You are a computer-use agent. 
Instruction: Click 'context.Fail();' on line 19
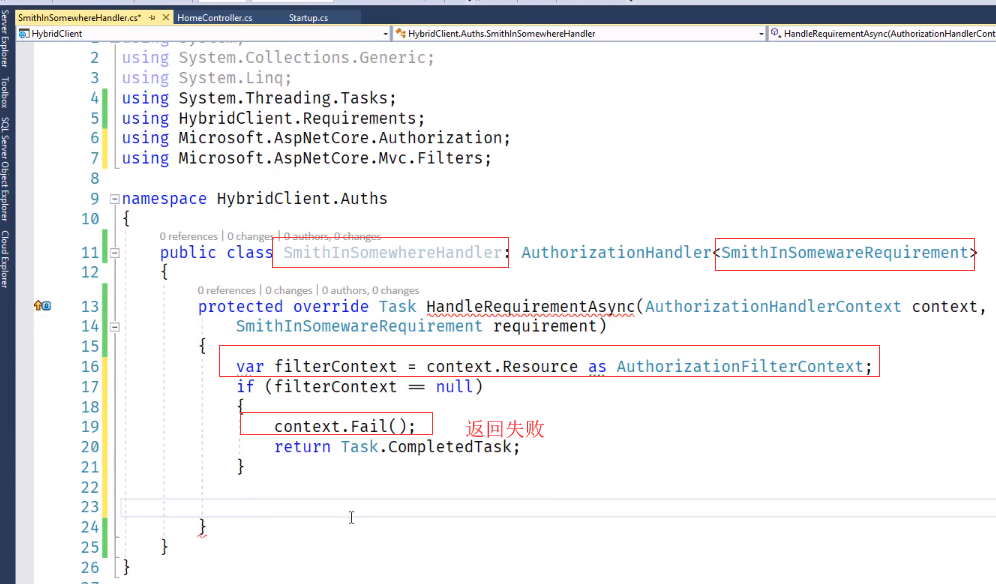tap(345, 427)
